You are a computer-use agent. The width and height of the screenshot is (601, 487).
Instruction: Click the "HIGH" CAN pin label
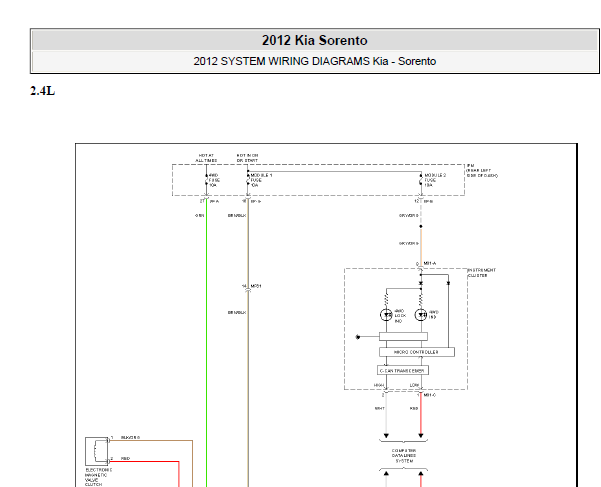tap(379, 385)
